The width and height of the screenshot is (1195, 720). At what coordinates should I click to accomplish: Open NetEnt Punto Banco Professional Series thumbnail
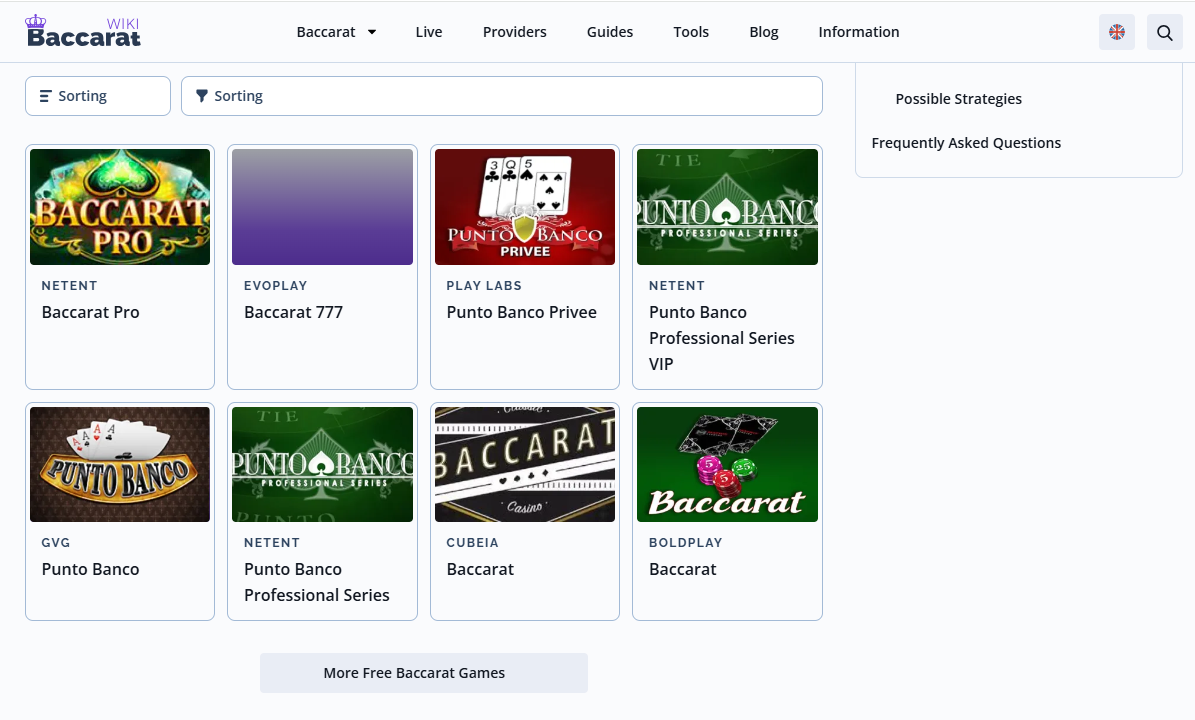pos(322,464)
